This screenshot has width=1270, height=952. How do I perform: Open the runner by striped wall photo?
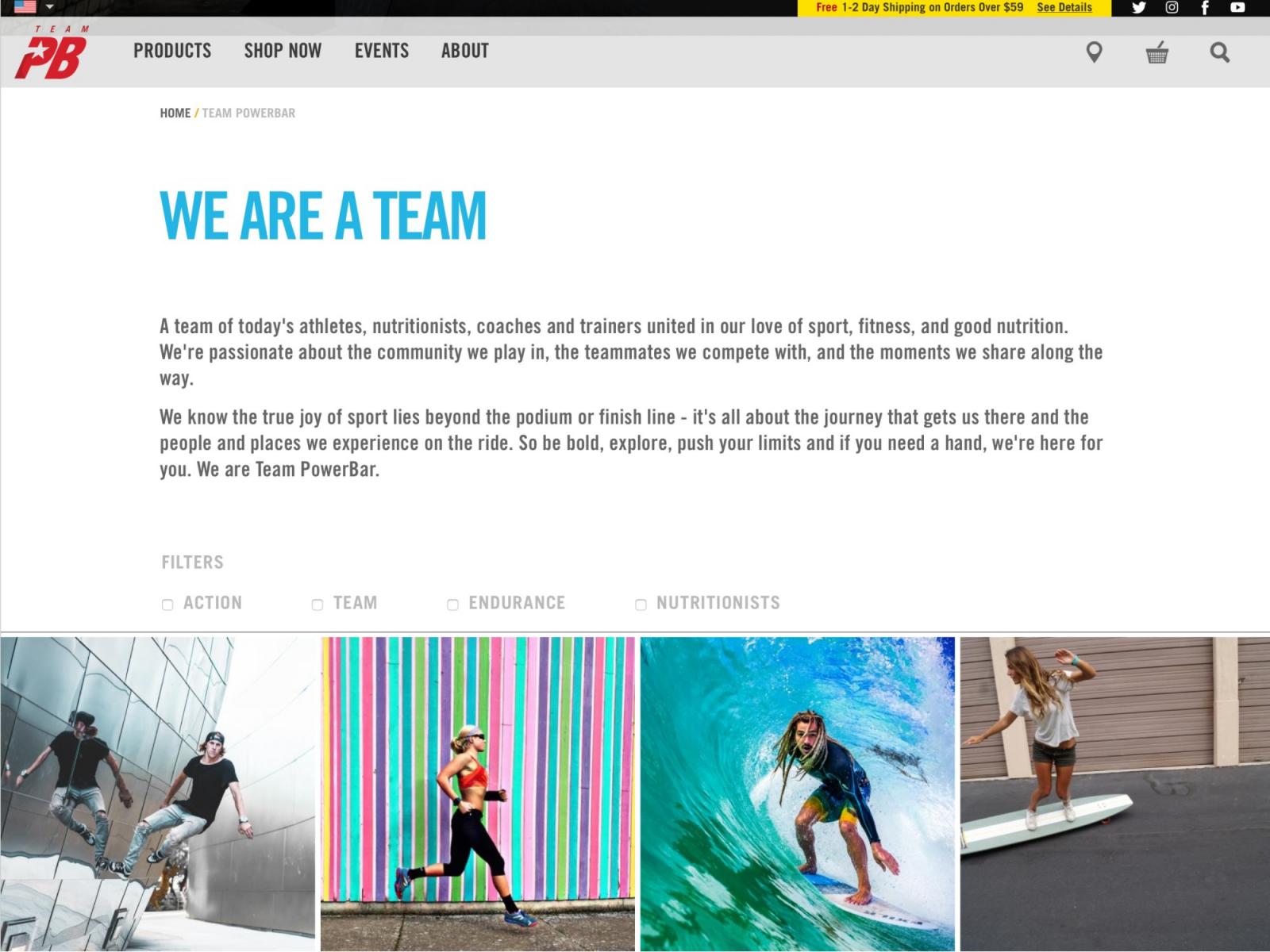pyautogui.click(x=478, y=794)
